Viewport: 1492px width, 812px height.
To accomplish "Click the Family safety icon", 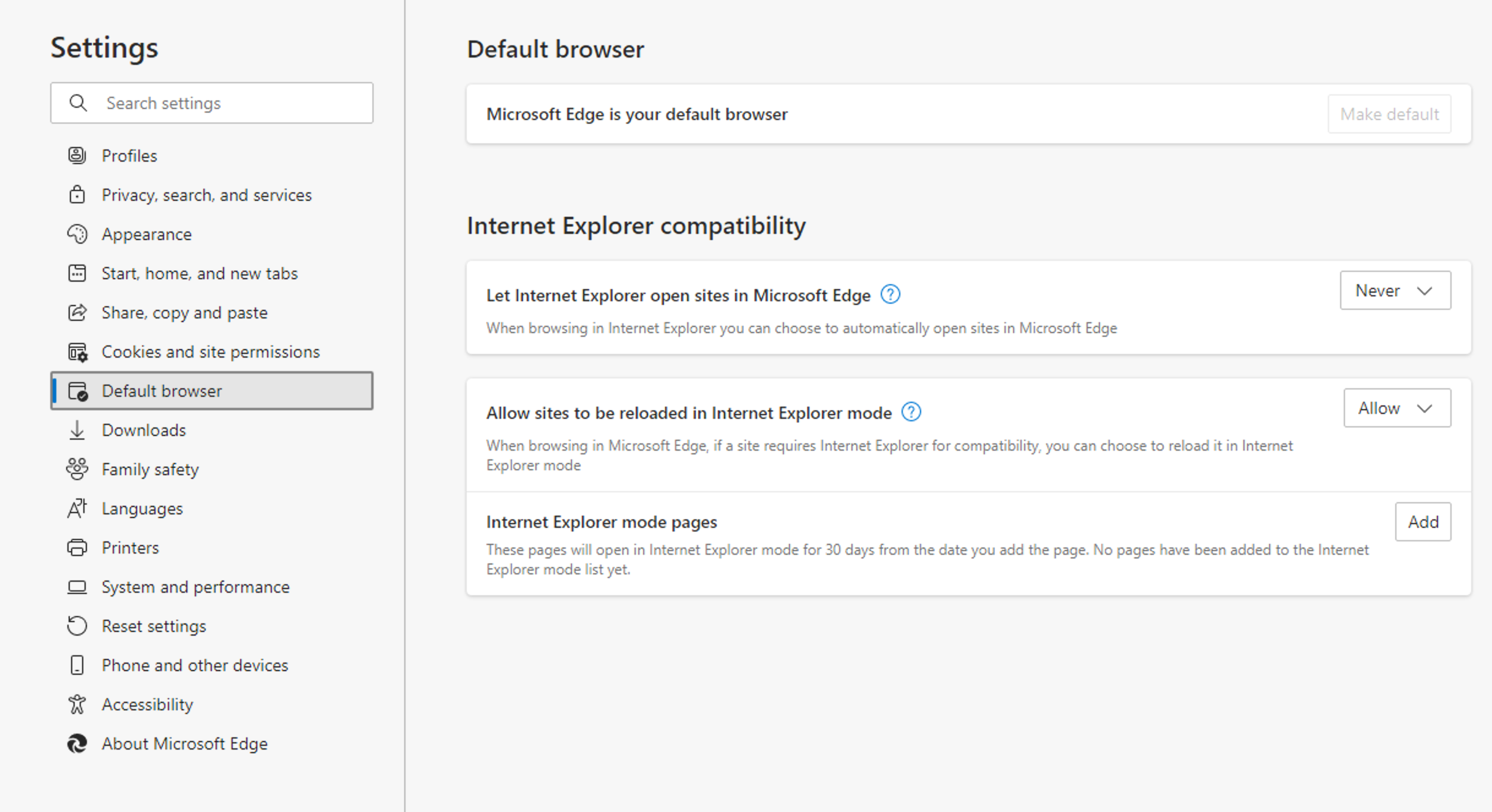I will pyautogui.click(x=77, y=469).
